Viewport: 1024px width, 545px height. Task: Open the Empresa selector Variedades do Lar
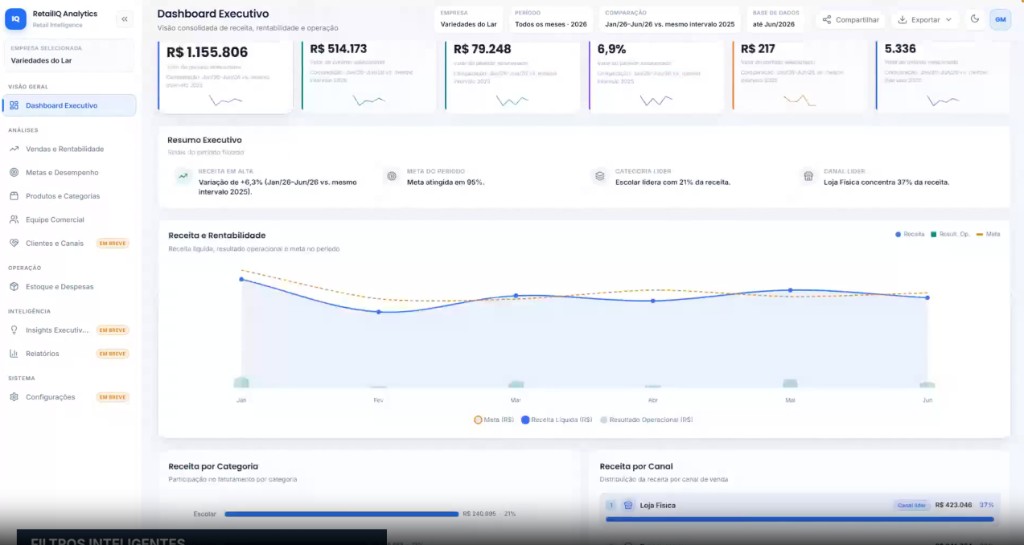[469, 20]
